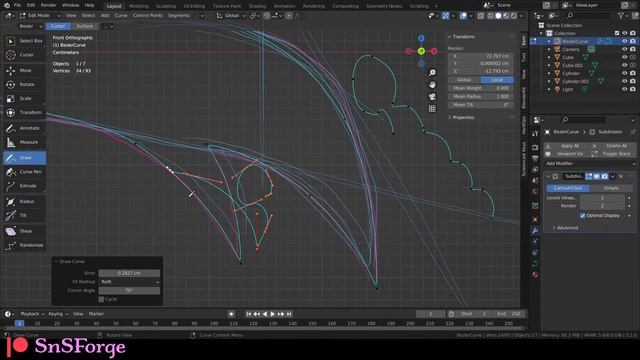
Task: Open the Edit Mode dropdown
Action: click(x=40, y=16)
